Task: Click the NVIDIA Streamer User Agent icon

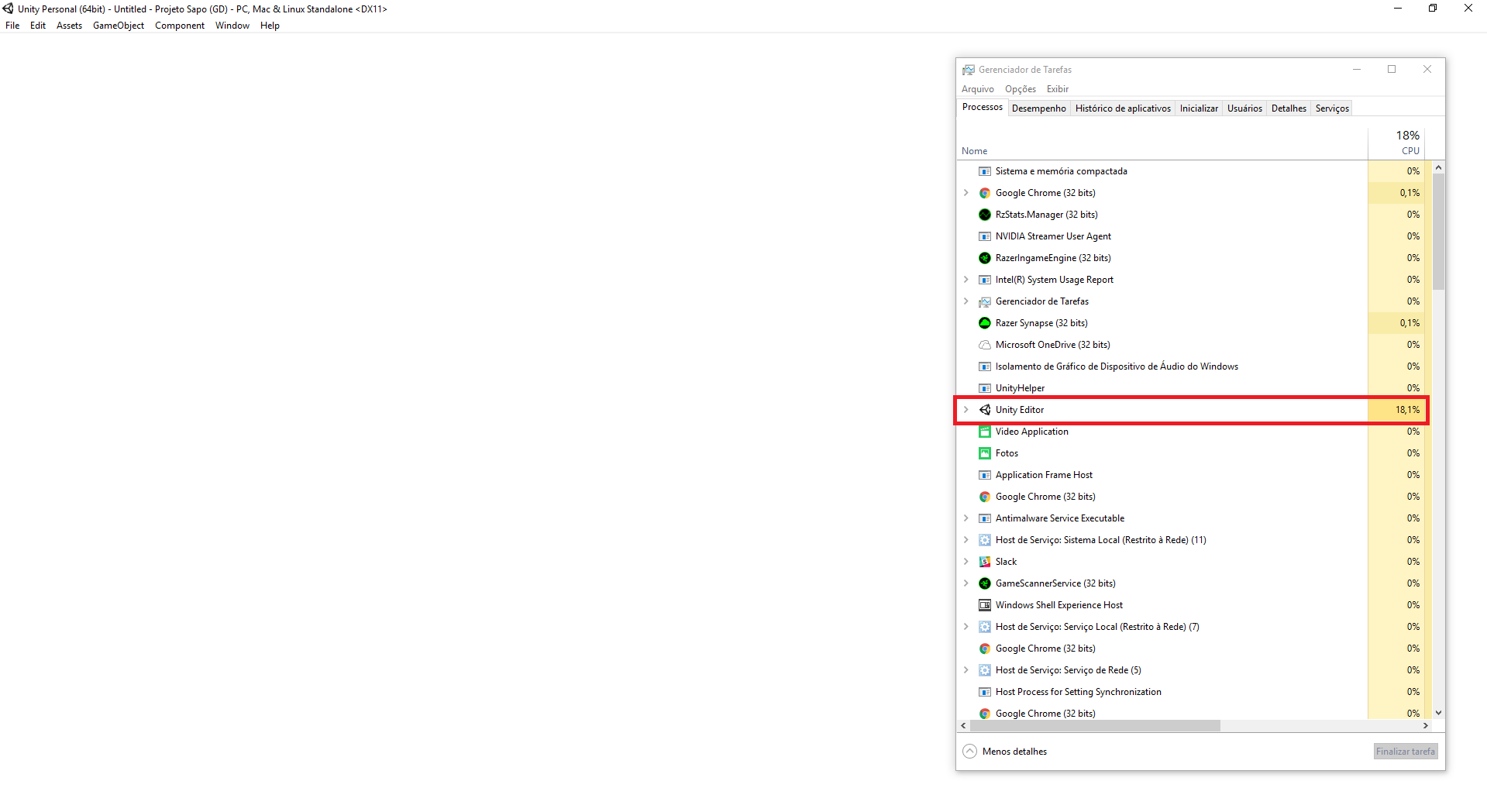Action: [985, 236]
